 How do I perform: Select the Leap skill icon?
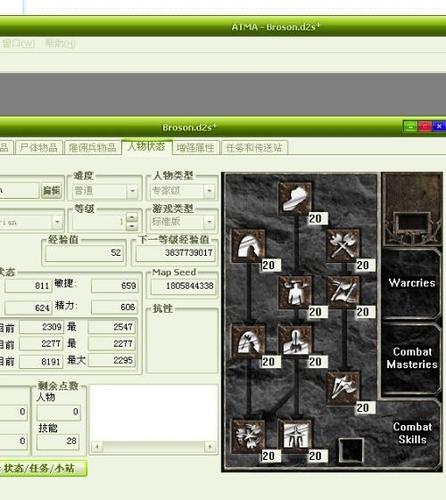coord(248,245)
